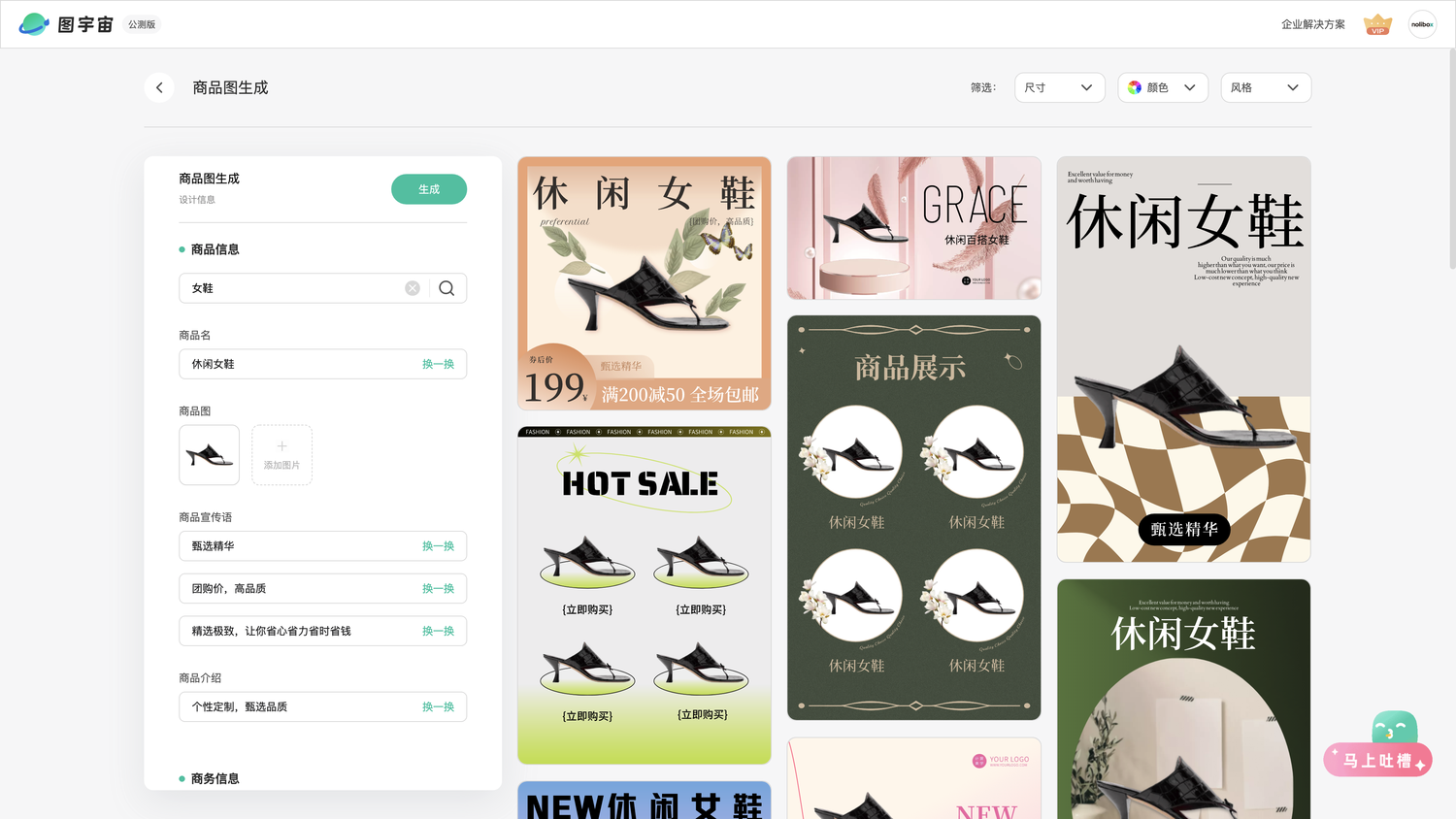
Task: Click the 设计信息 subtitle
Action: click(197, 200)
